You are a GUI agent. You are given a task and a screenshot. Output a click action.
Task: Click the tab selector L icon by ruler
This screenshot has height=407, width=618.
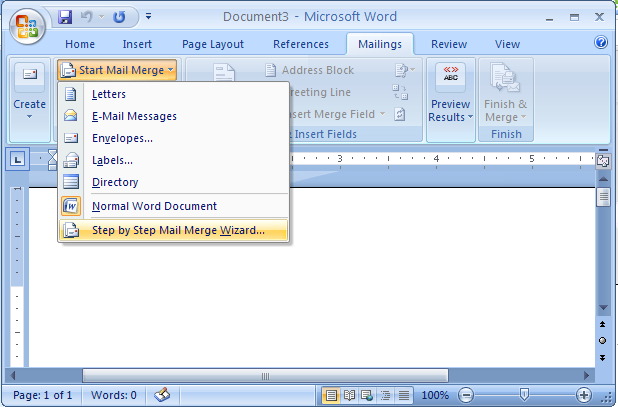point(19,158)
